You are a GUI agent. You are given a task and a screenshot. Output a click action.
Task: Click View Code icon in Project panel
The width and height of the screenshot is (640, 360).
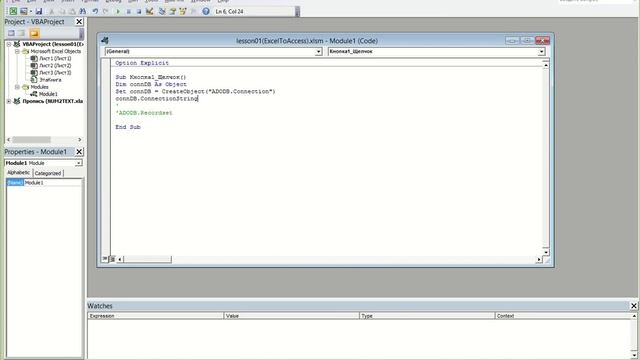(11, 33)
